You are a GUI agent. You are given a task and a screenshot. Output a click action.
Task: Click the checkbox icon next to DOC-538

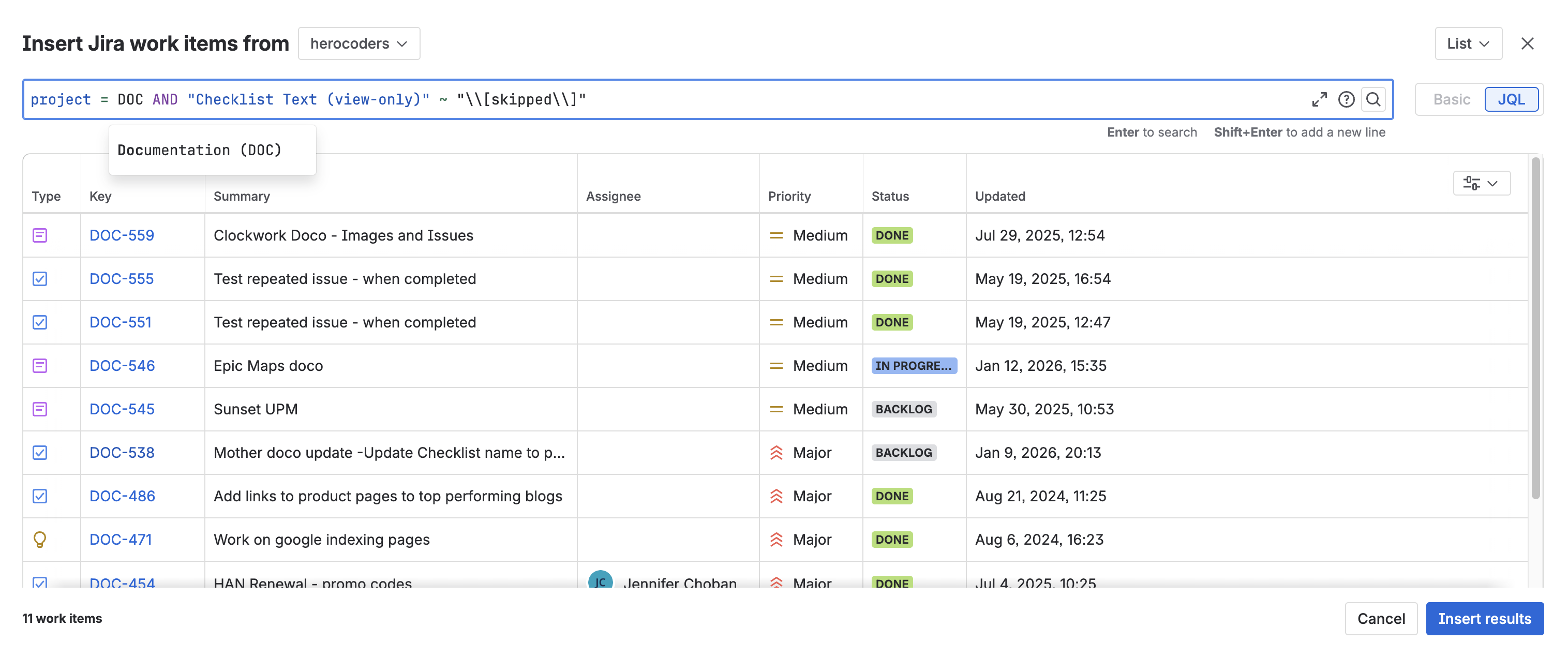pyautogui.click(x=39, y=453)
